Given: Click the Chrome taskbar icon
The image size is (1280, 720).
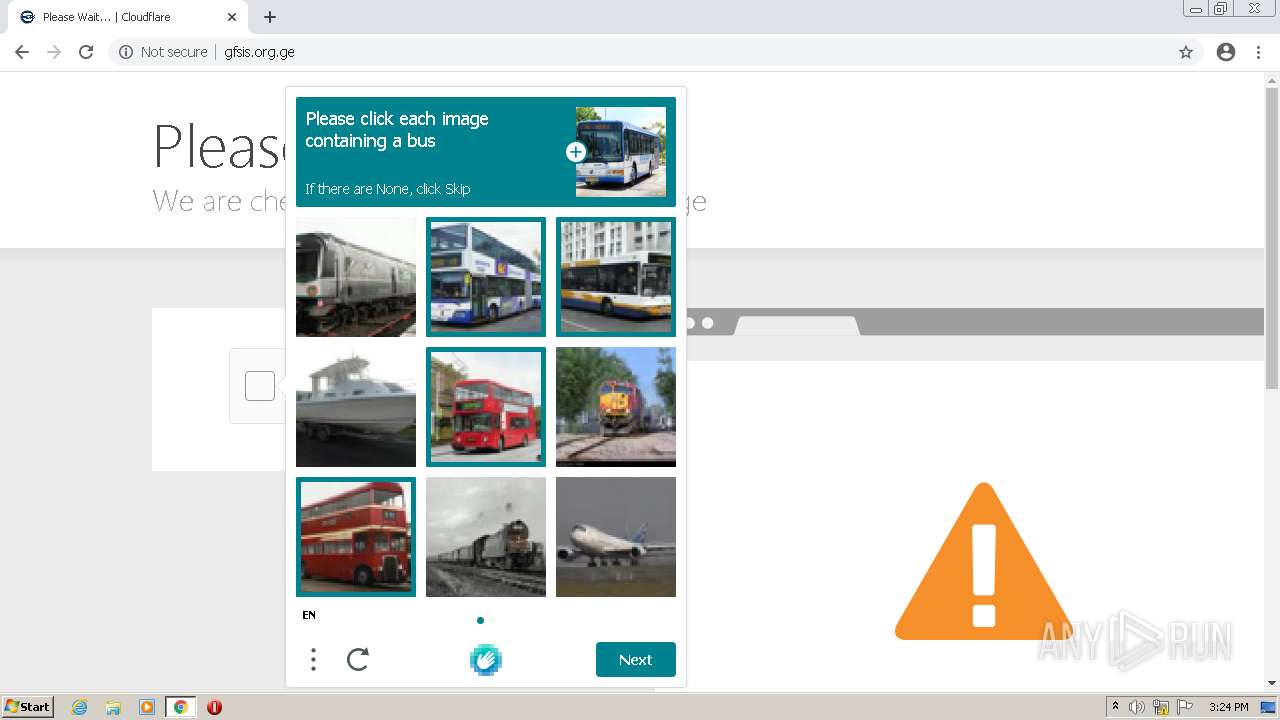Looking at the screenshot, I should [x=180, y=707].
